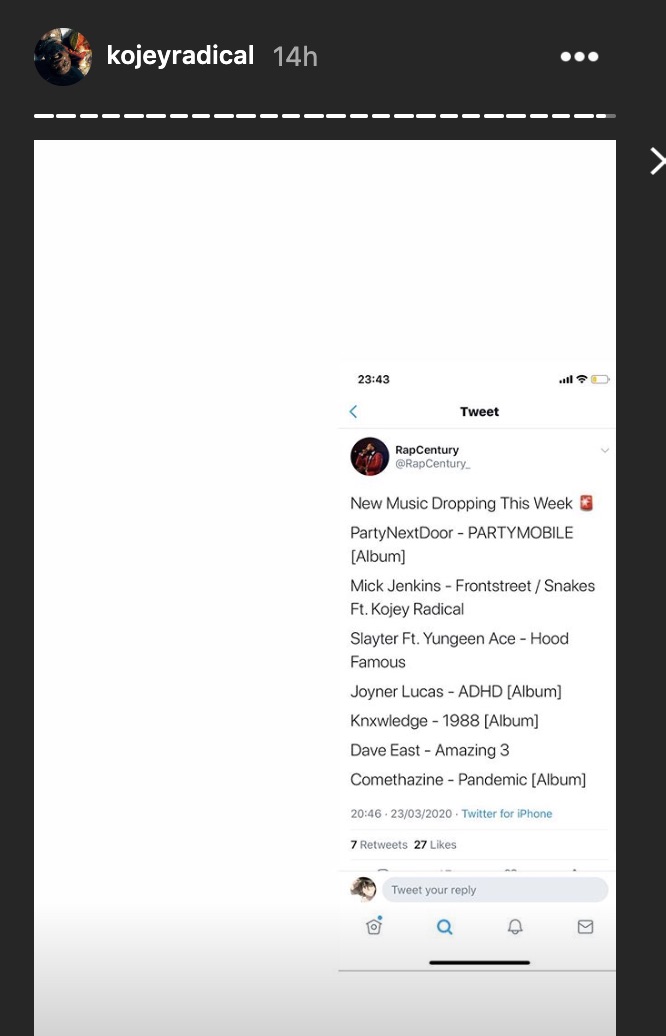Tap kojeyradical profile picture

pos(63,57)
